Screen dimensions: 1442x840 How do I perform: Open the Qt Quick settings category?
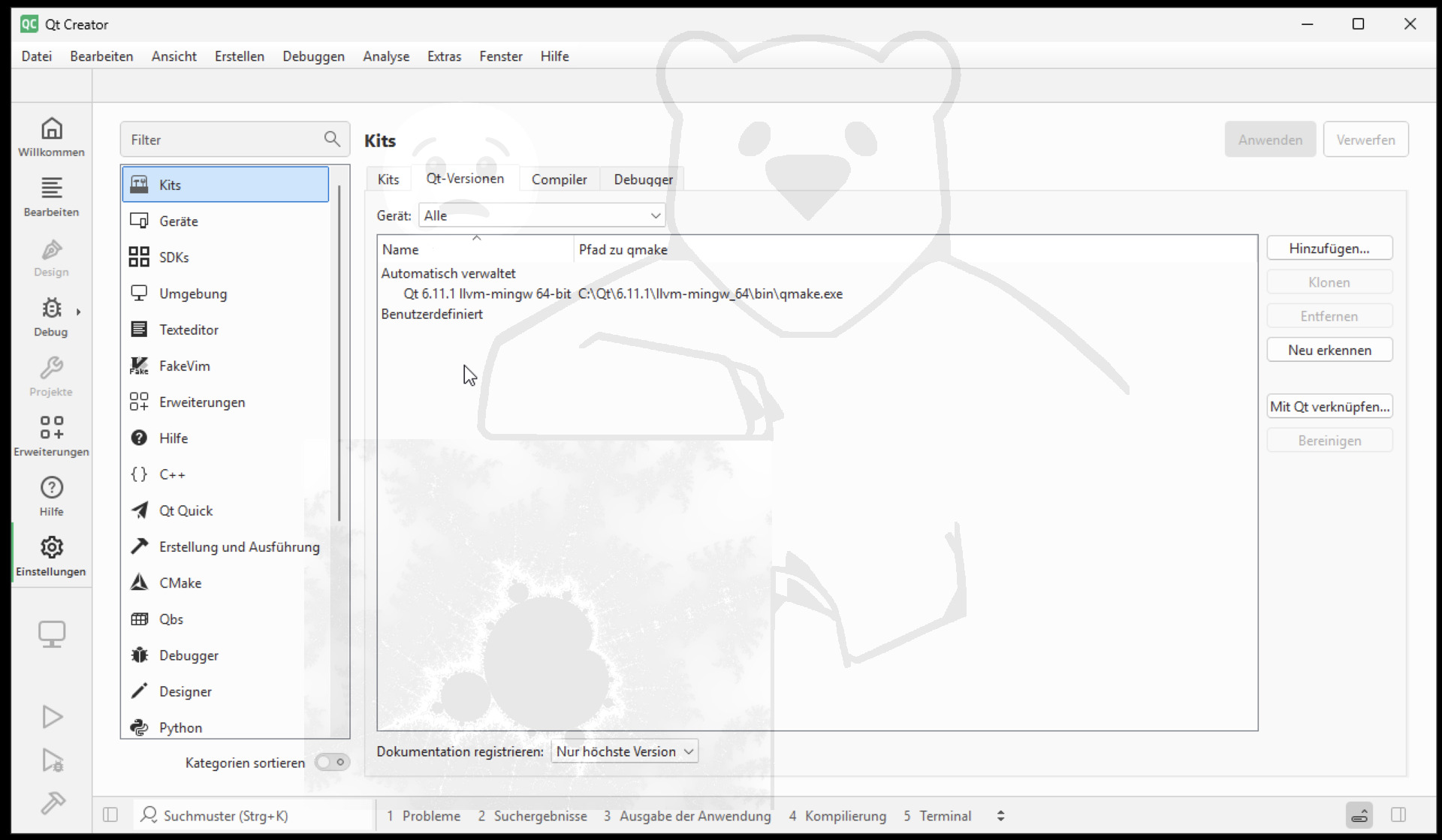225,510
